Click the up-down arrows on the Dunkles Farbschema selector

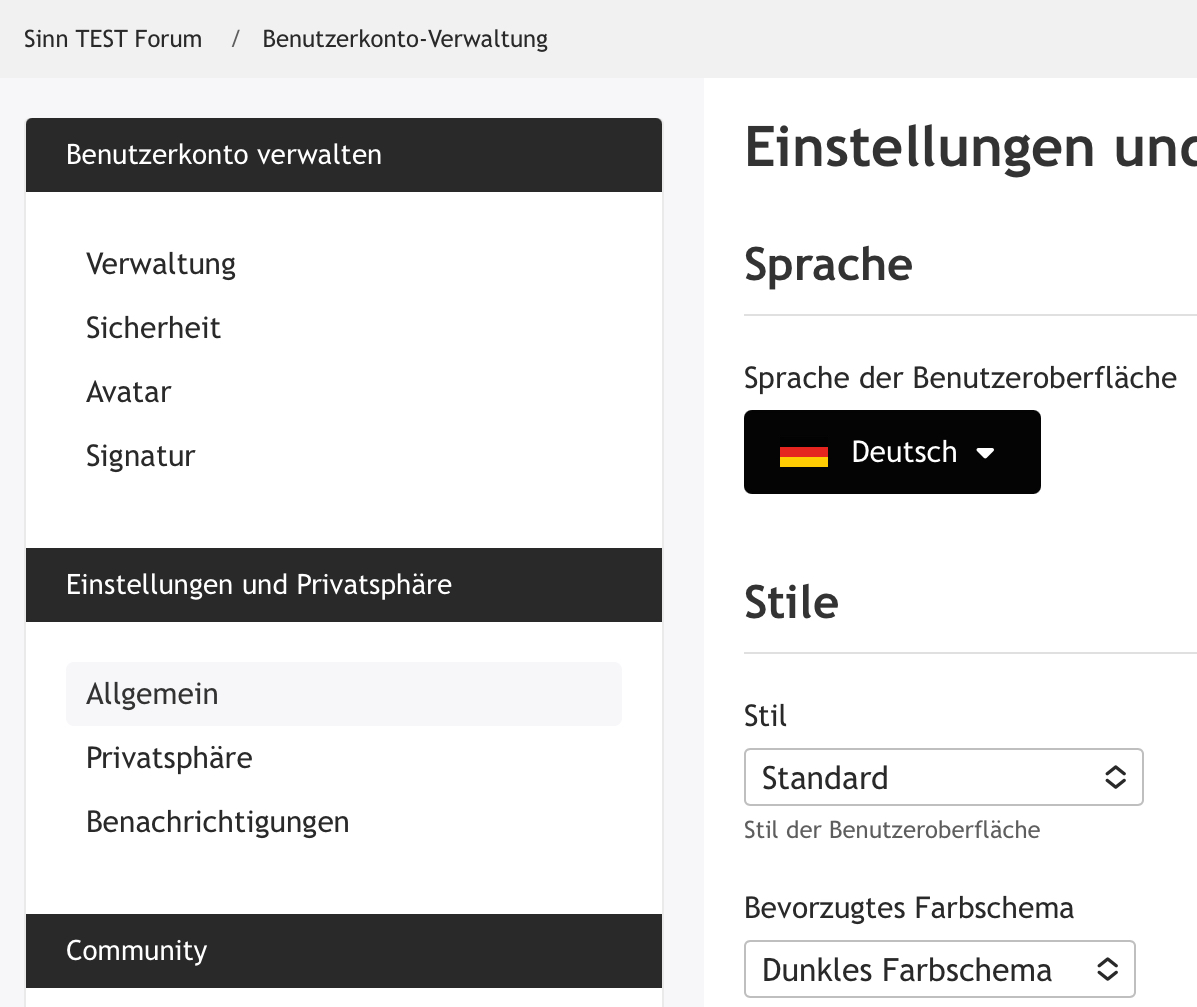point(1107,969)
